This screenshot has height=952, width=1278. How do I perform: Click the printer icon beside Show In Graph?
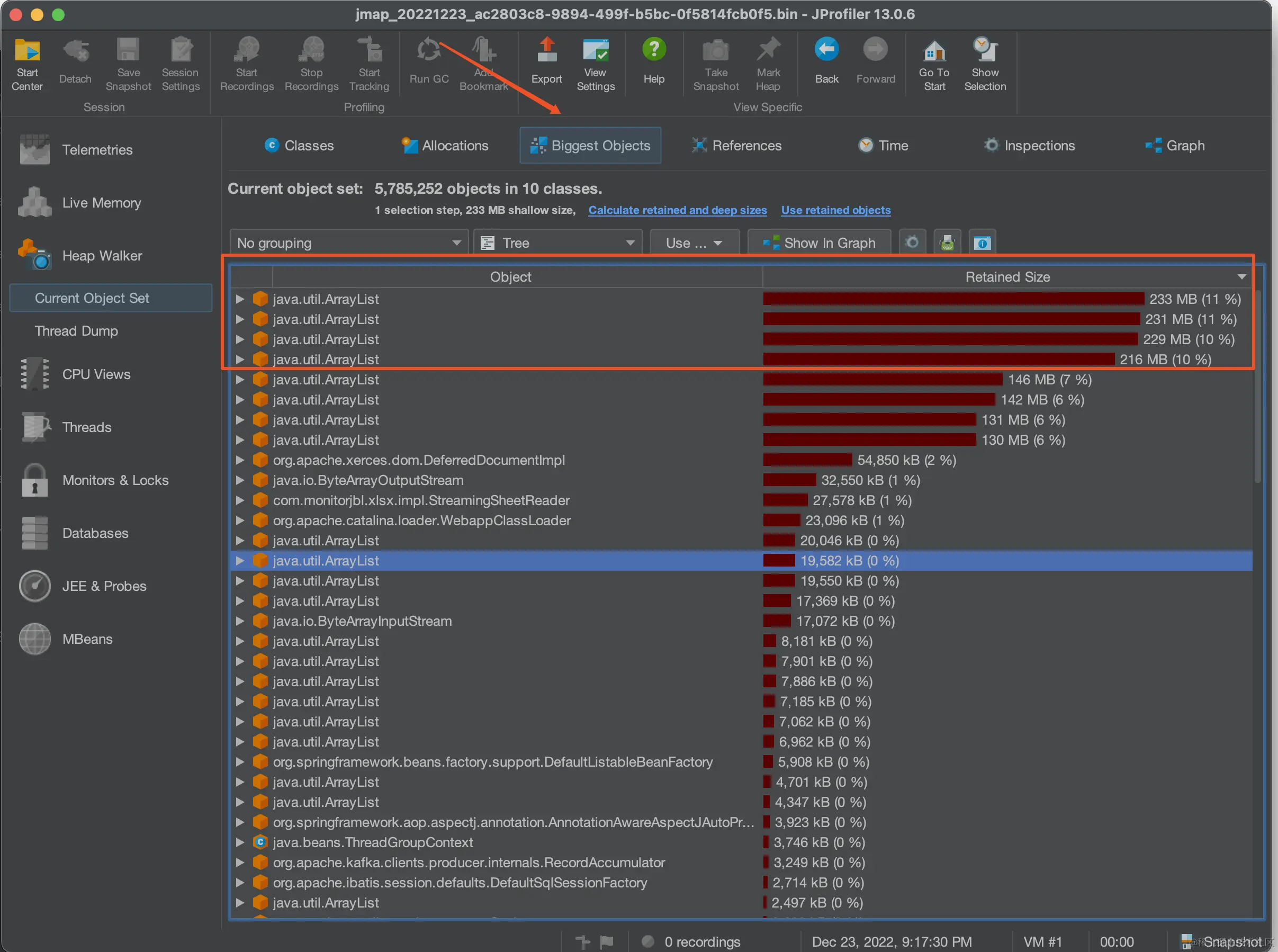tap(947, 243)
